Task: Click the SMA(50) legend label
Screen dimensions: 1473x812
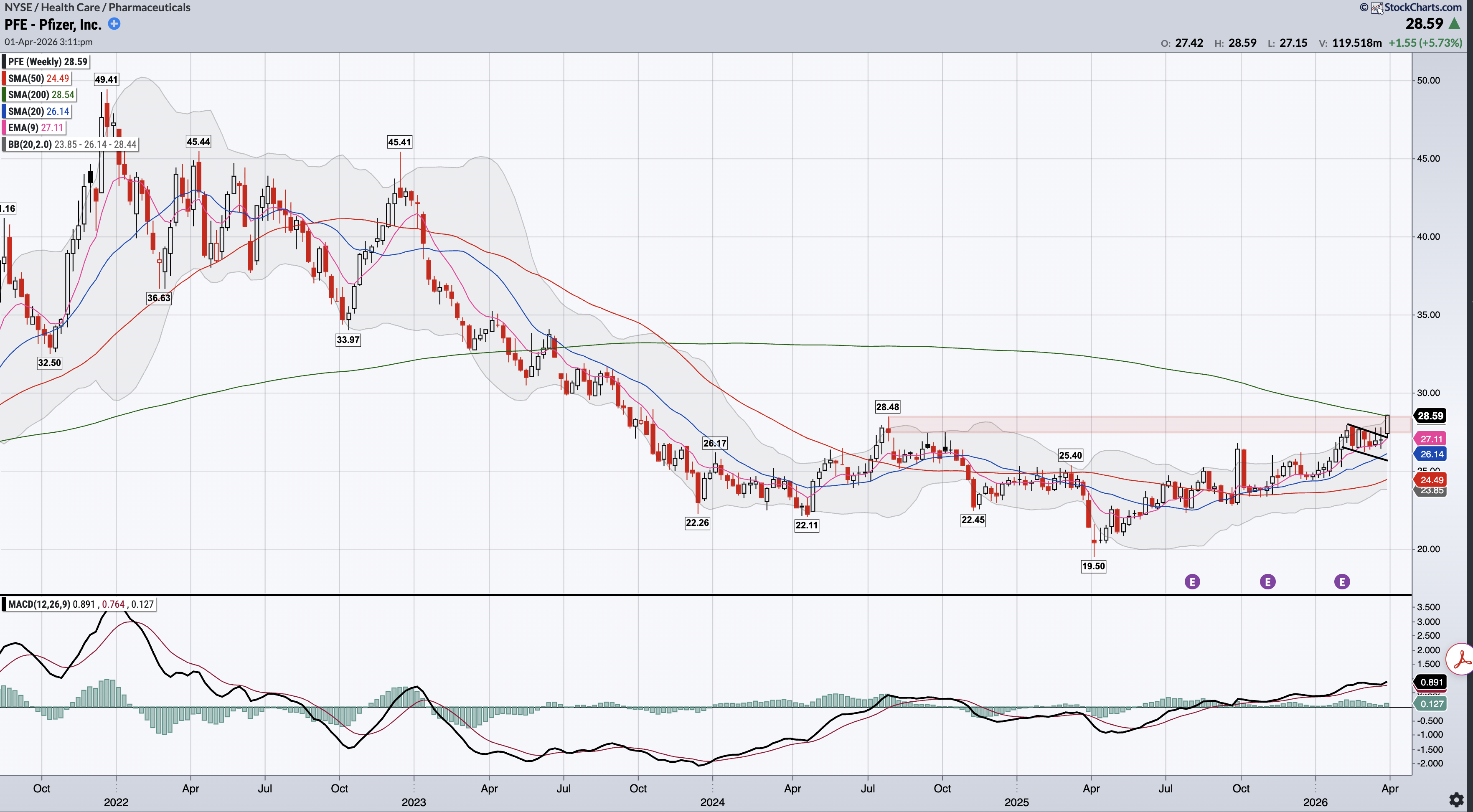Action: click(26, 79)
